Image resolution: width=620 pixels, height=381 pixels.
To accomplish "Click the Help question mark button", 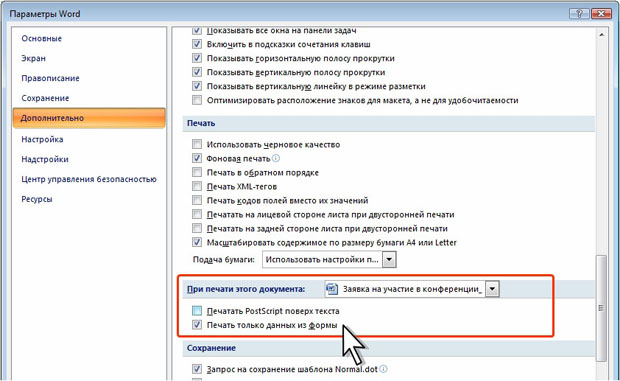I will click(x=578, y=13).
